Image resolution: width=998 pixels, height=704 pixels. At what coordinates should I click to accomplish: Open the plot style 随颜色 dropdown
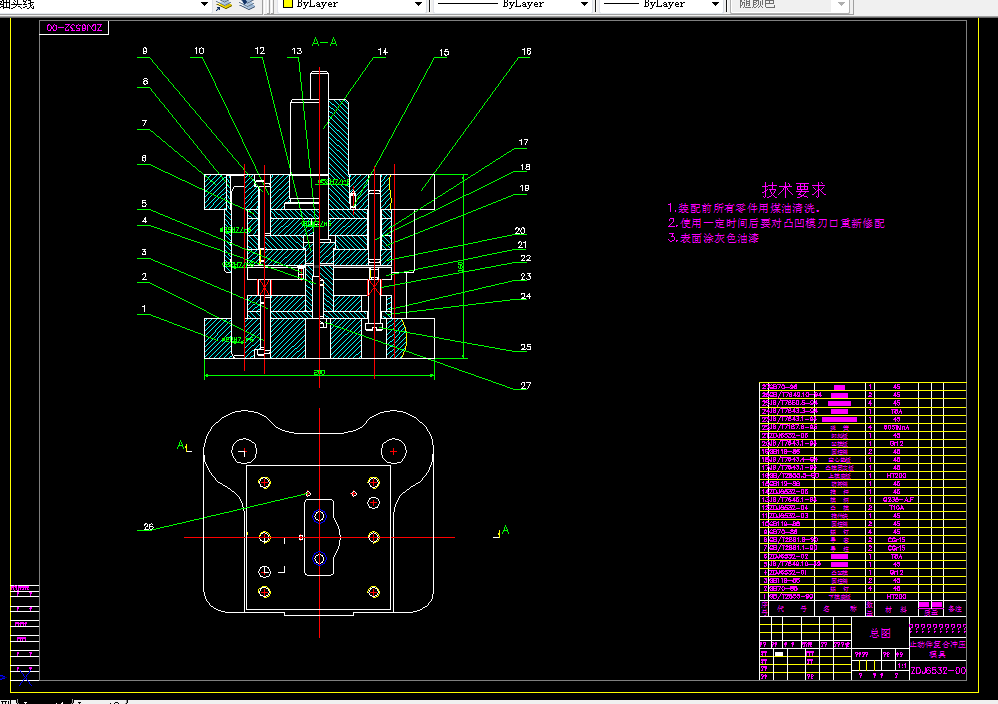tap(840, 5)
